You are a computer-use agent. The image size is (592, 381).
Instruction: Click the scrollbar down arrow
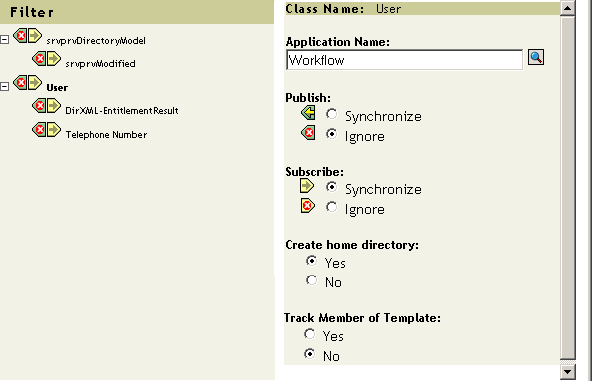pos(567,372)
